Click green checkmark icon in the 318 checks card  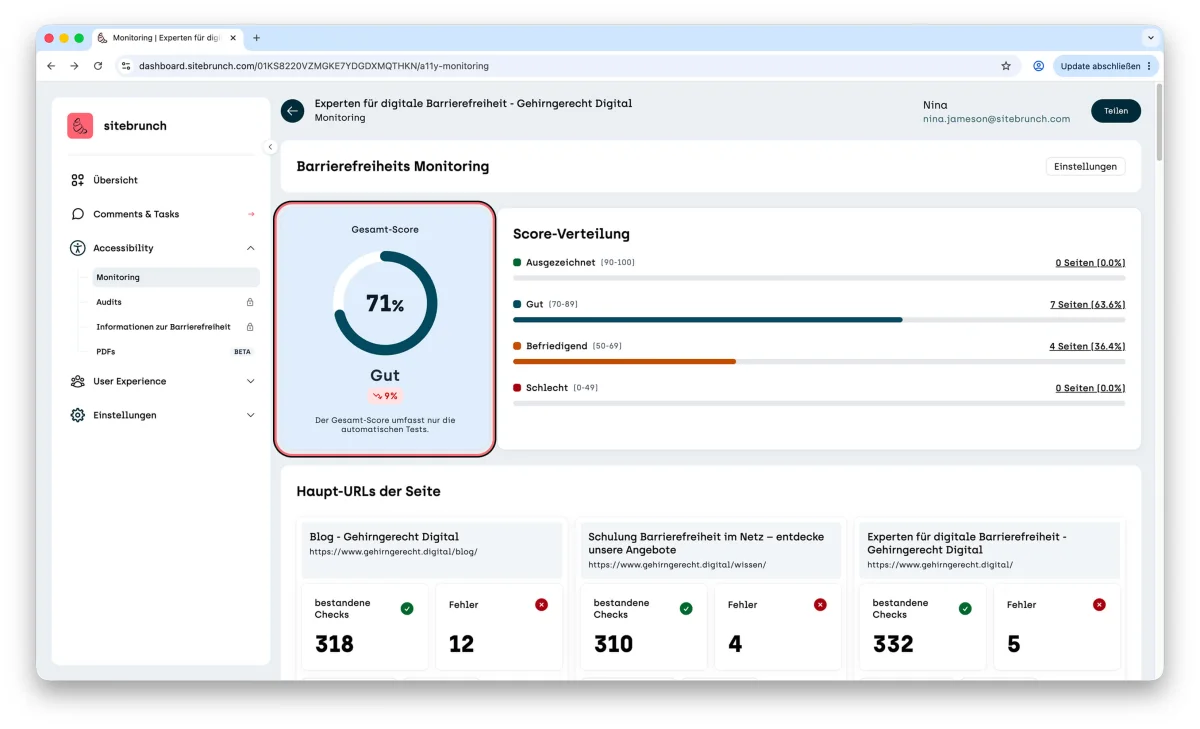(407, 608)
